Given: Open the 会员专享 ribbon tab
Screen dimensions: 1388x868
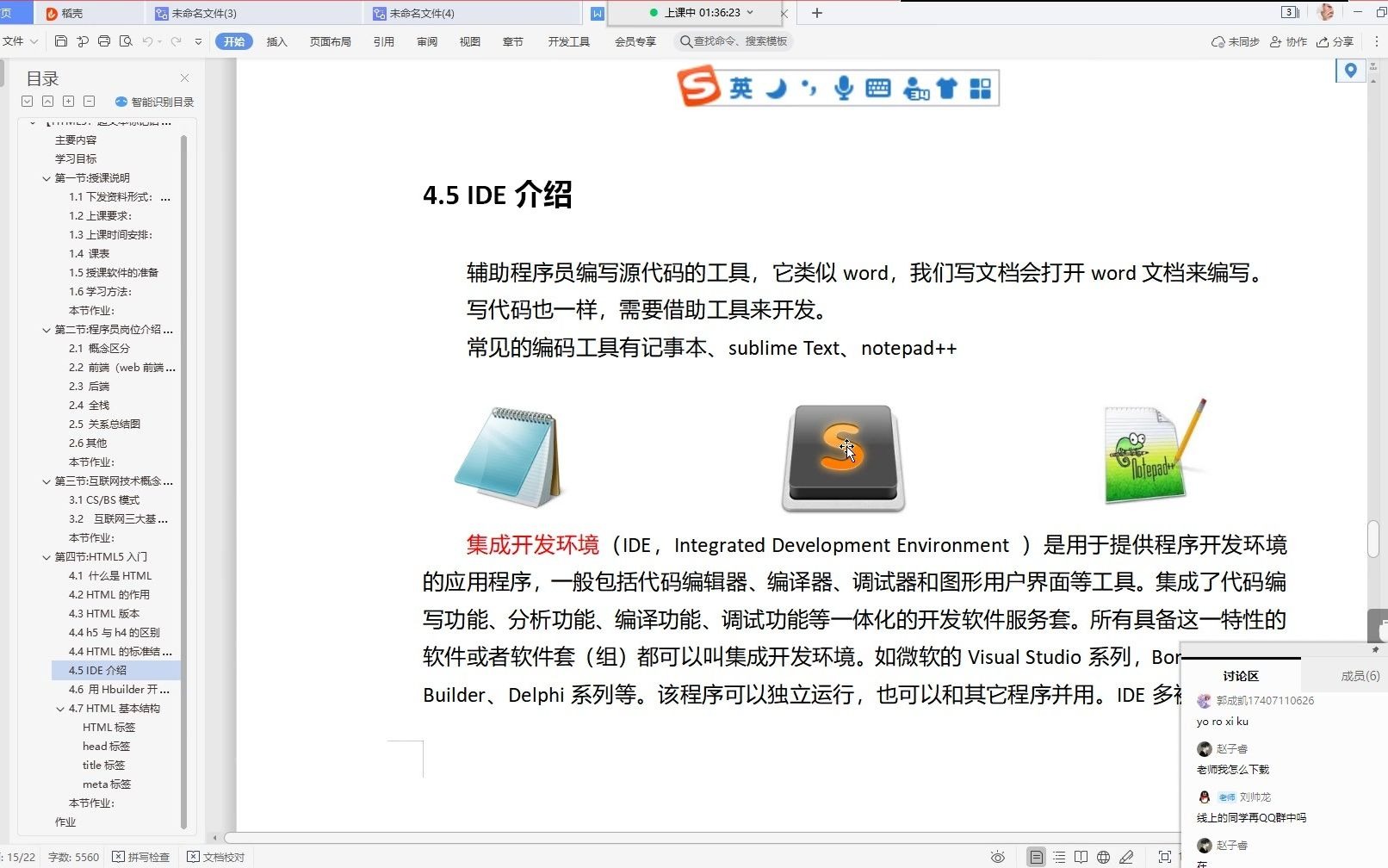Looking at the screenshot, I should [x=635, y=41].
